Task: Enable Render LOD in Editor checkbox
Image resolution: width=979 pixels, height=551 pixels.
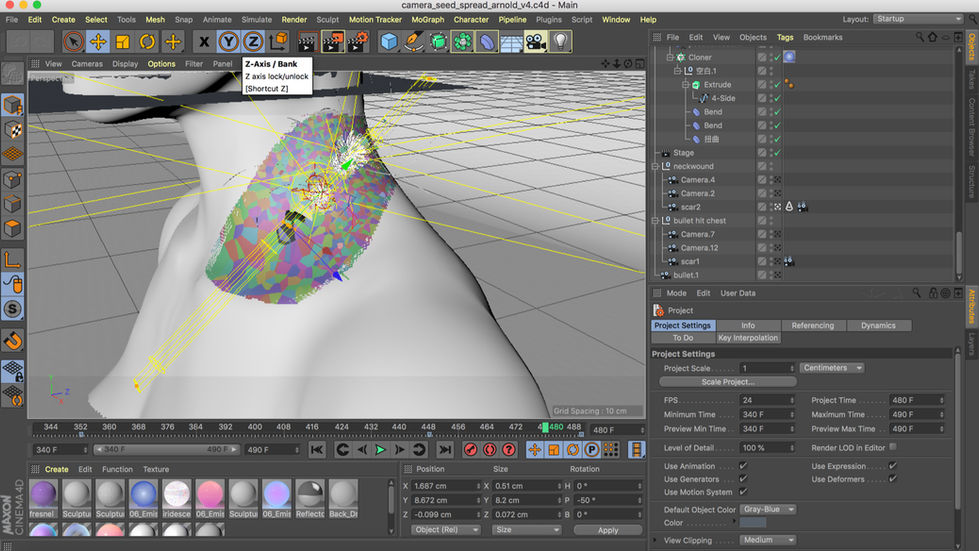Action: 893,447
